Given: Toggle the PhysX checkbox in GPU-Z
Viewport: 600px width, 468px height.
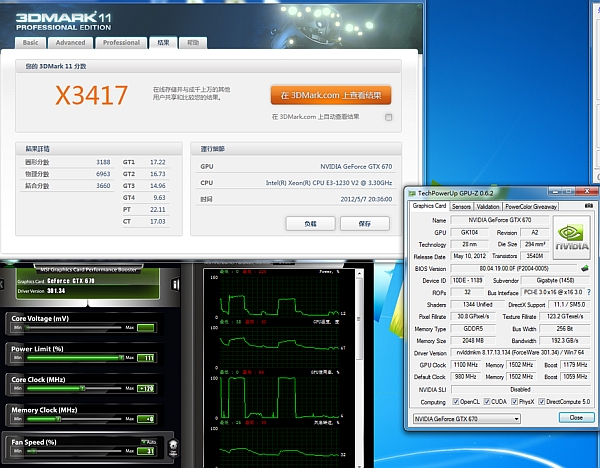Looking at the screenshot, I should [515, 401].
